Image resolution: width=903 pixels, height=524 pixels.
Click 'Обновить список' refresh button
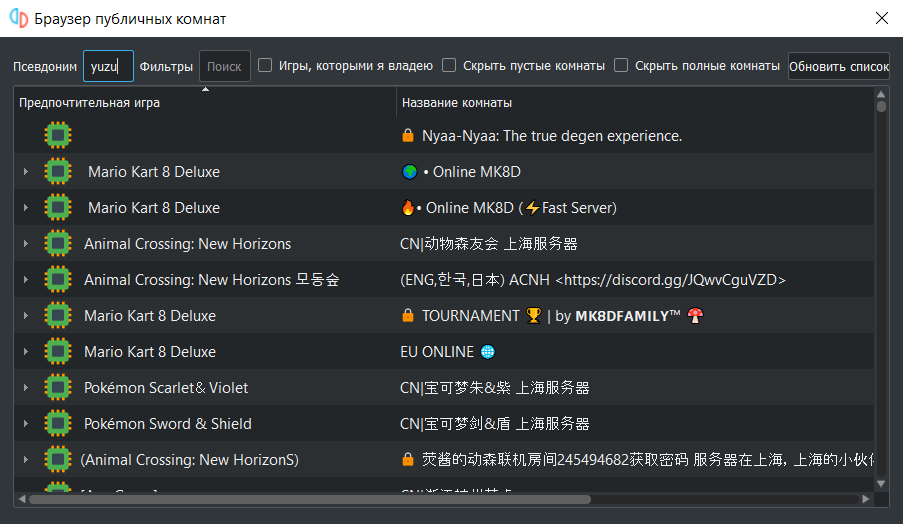[x=838, y=66]
